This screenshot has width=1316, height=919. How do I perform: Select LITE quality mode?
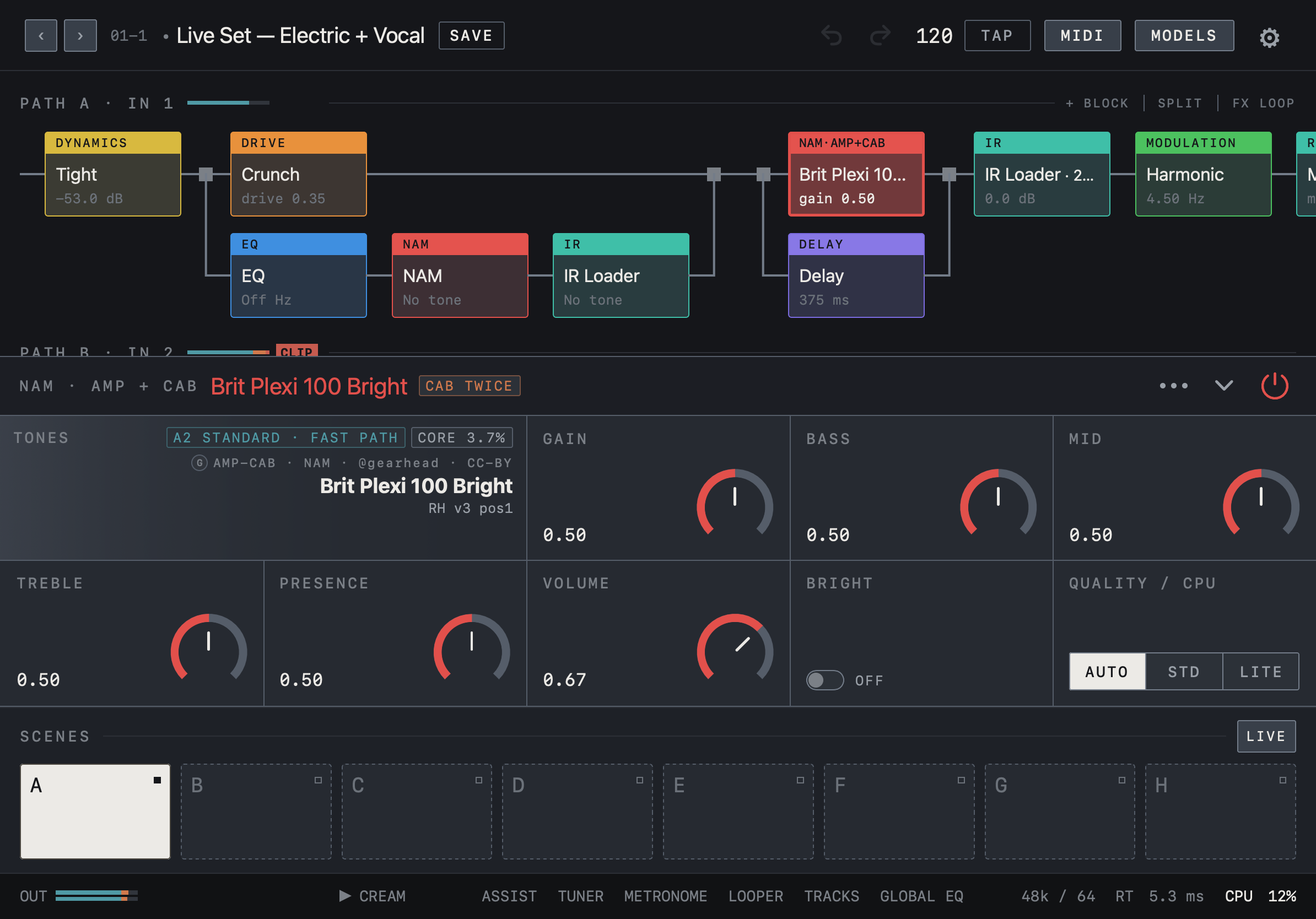(x=1260, y=671)
